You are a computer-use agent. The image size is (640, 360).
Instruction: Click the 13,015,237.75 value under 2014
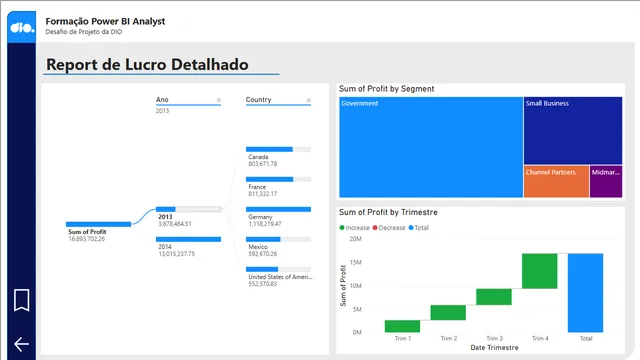coord(177,254)
